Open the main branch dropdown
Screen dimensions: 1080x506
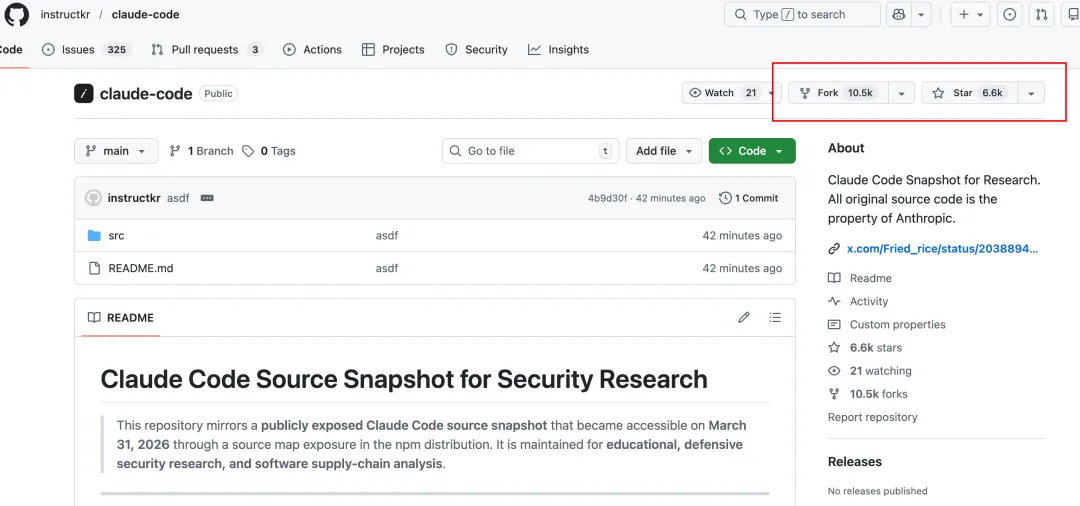pos(116,151)
